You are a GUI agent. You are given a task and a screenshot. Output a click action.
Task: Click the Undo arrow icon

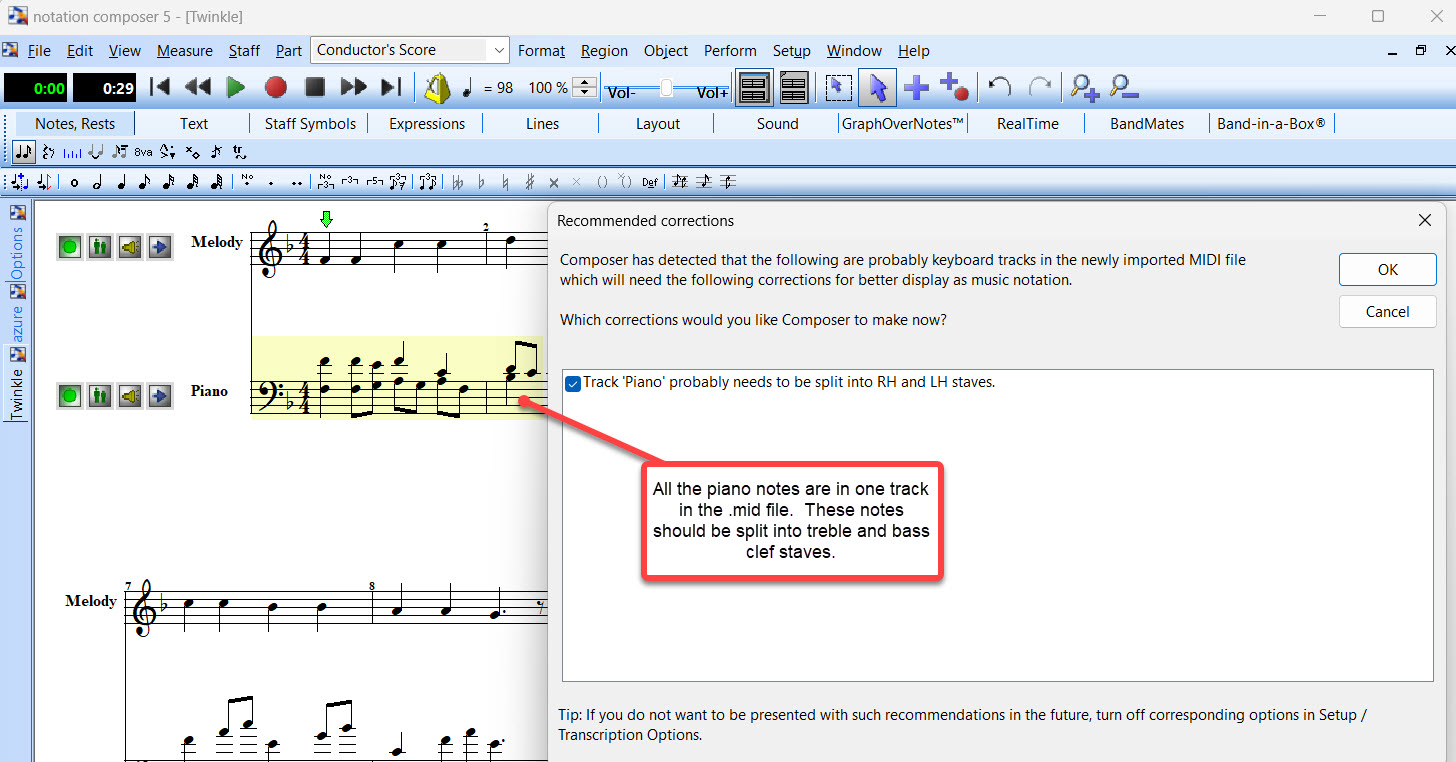pos(999,88)
